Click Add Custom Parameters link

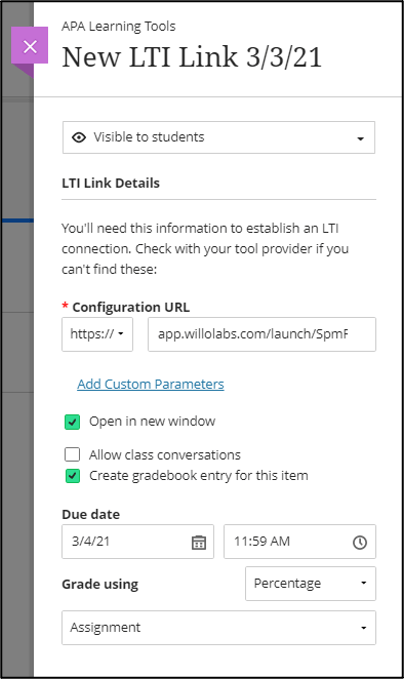(x=150, y=384)
